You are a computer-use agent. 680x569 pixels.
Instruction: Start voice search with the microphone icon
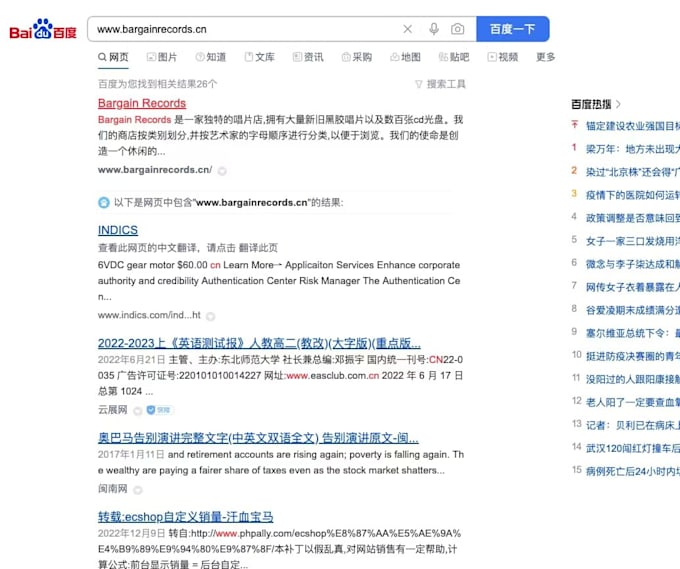[434, 29]
